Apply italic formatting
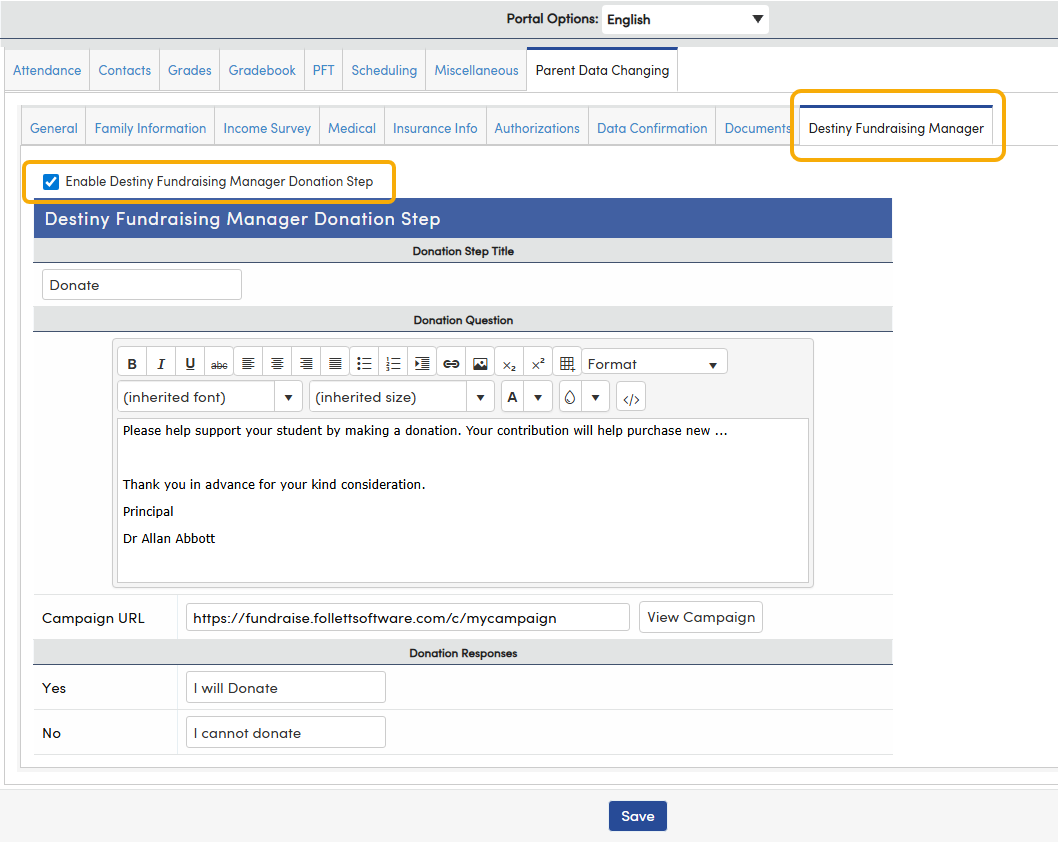The height and width of the screenshot is (842, 1058). (161, 364)
